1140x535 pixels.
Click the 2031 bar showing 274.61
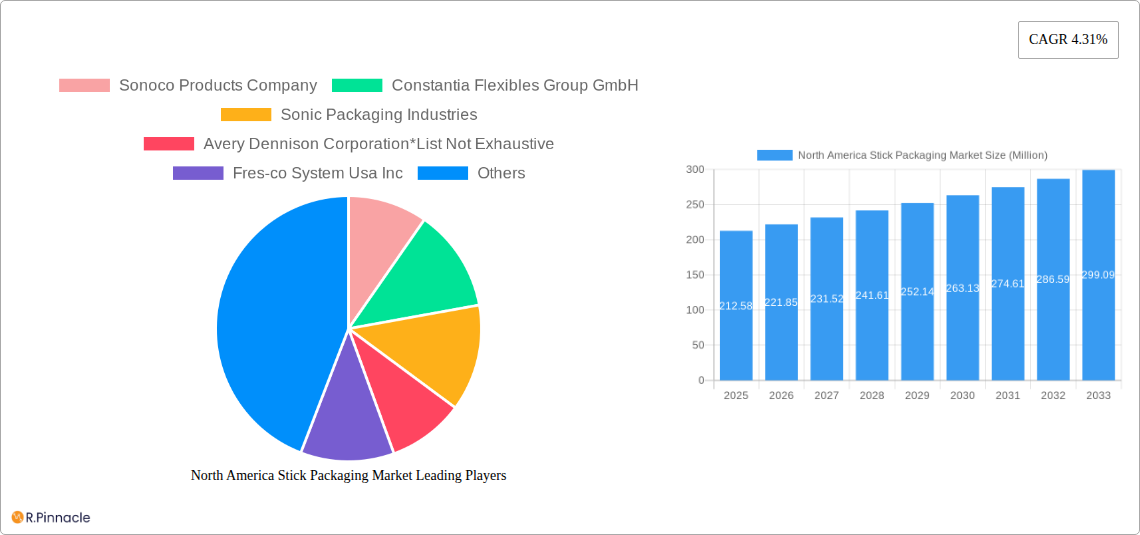point(1008,283)
